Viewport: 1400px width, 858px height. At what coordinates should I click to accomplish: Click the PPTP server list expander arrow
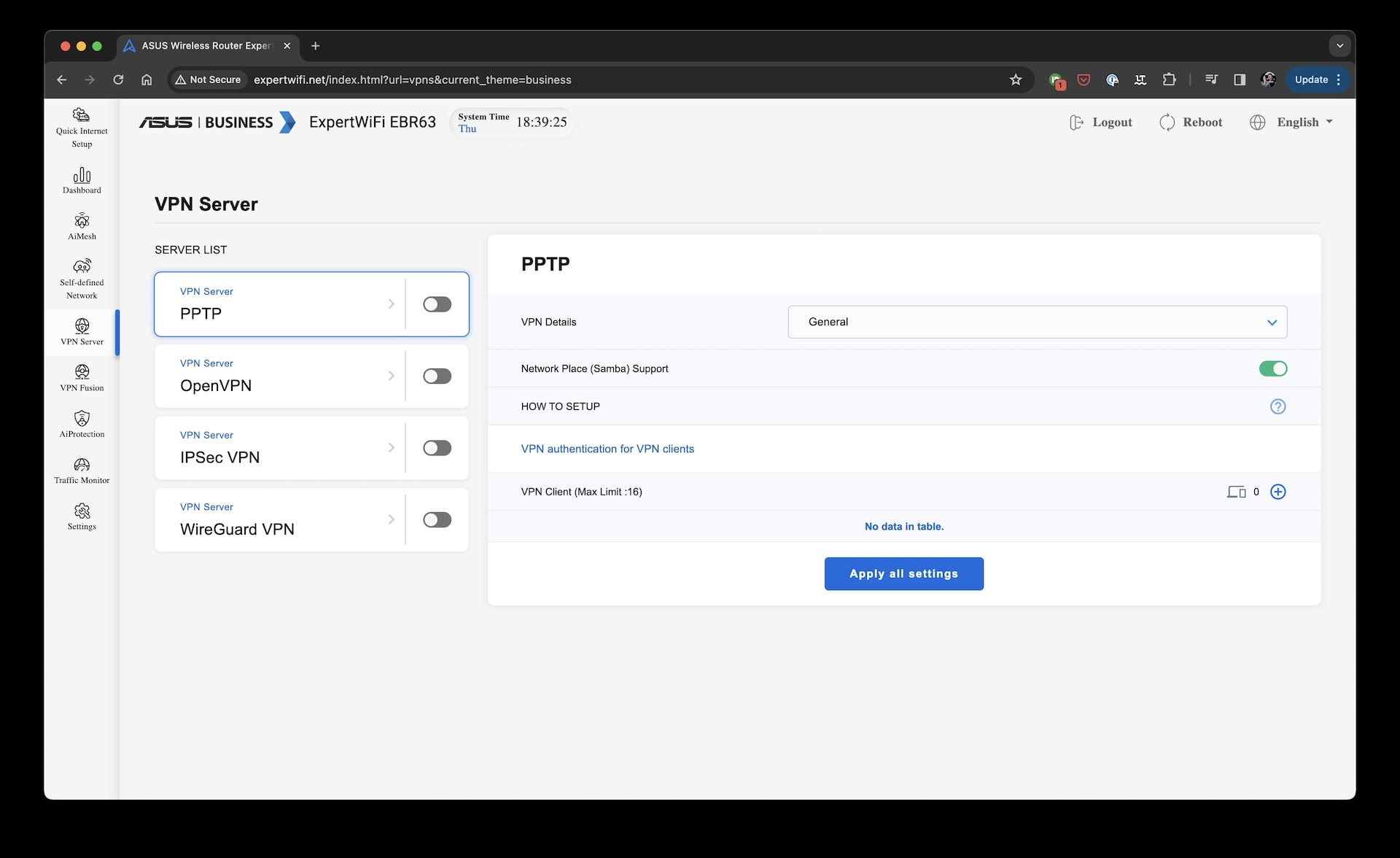coord(390,303)
